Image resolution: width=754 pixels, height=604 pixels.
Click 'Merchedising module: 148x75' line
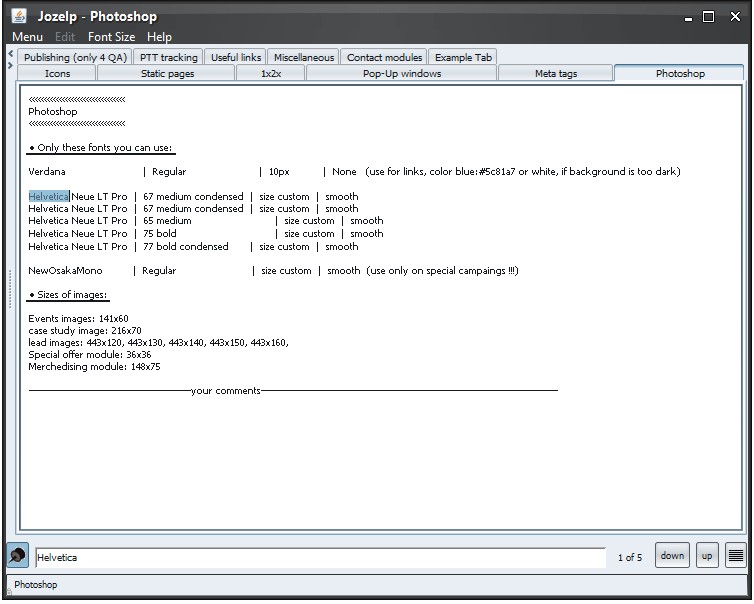tap(94, 367)
